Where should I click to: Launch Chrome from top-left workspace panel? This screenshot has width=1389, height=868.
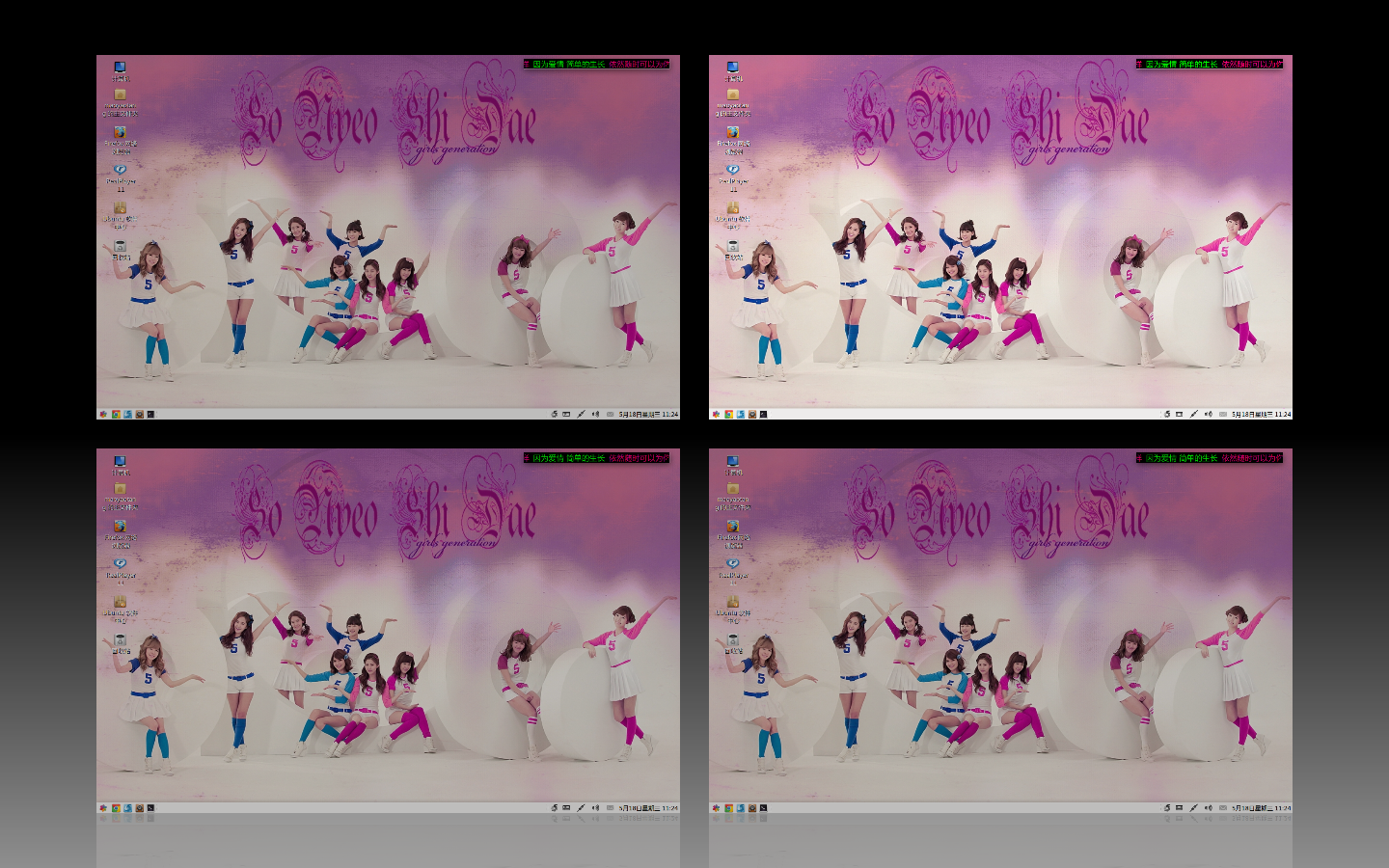(116, 414)
